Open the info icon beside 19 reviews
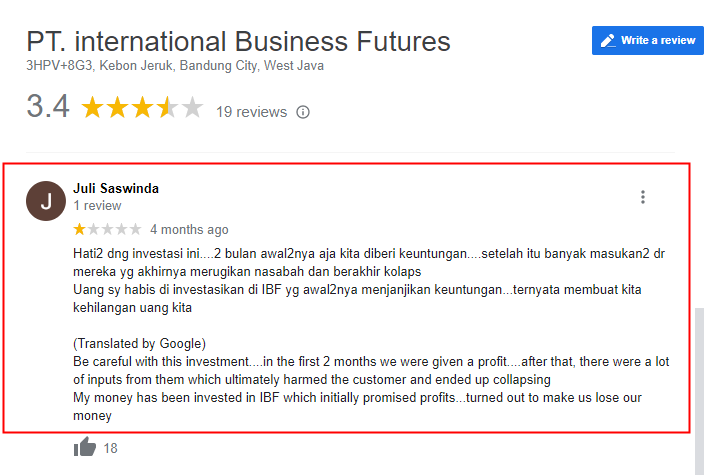 coord(303,112)
